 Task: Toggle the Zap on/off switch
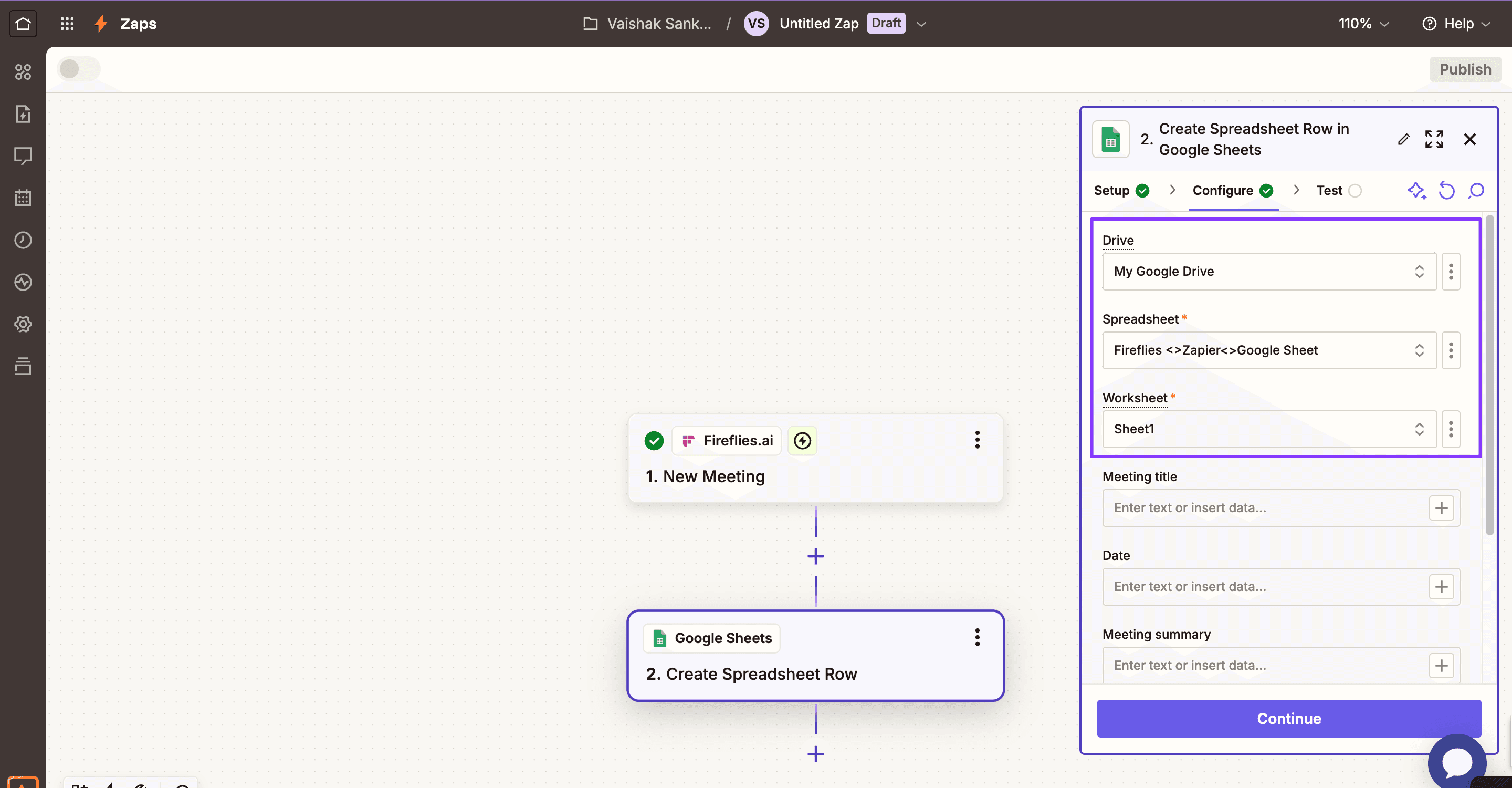tap(79, 69)
